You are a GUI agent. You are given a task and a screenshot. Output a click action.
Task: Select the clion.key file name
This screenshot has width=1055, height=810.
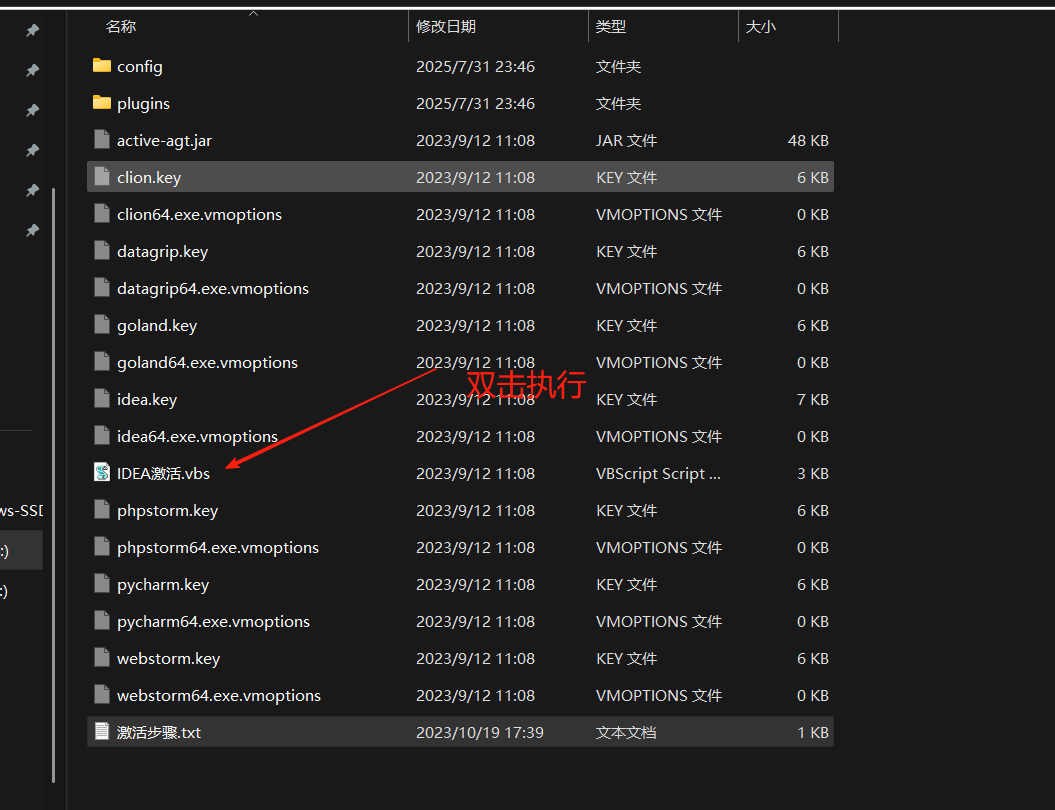click(149, 178)
